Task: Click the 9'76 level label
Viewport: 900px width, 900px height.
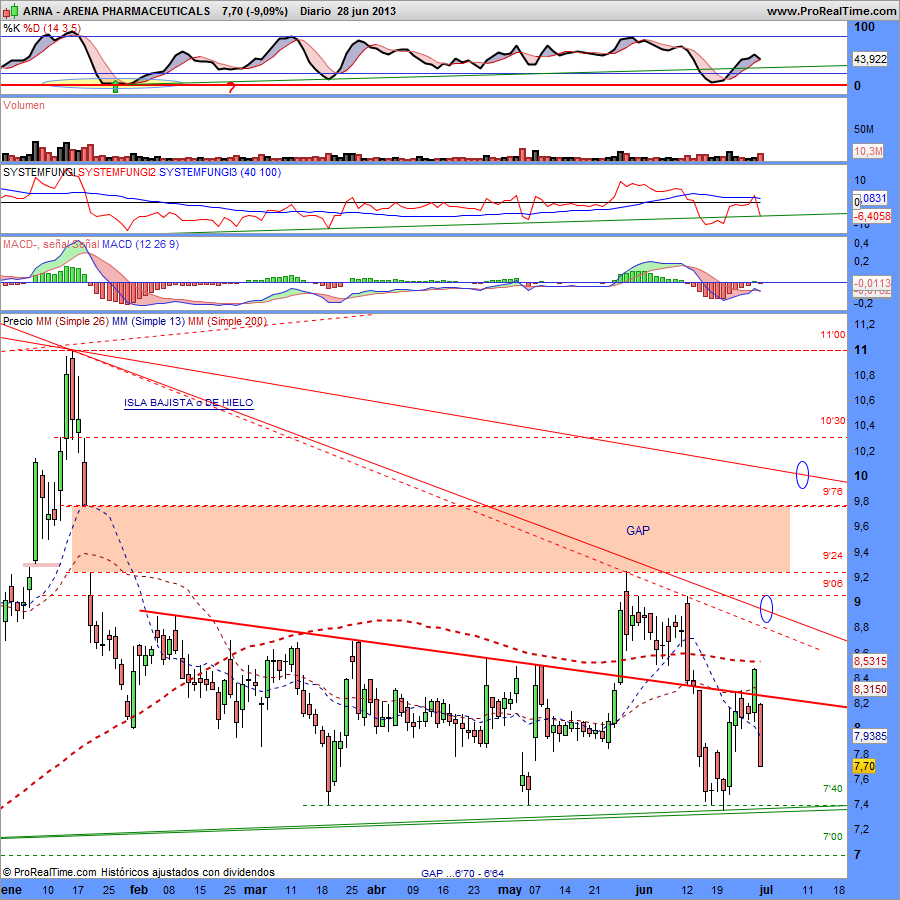Action: tap(833, 491)
